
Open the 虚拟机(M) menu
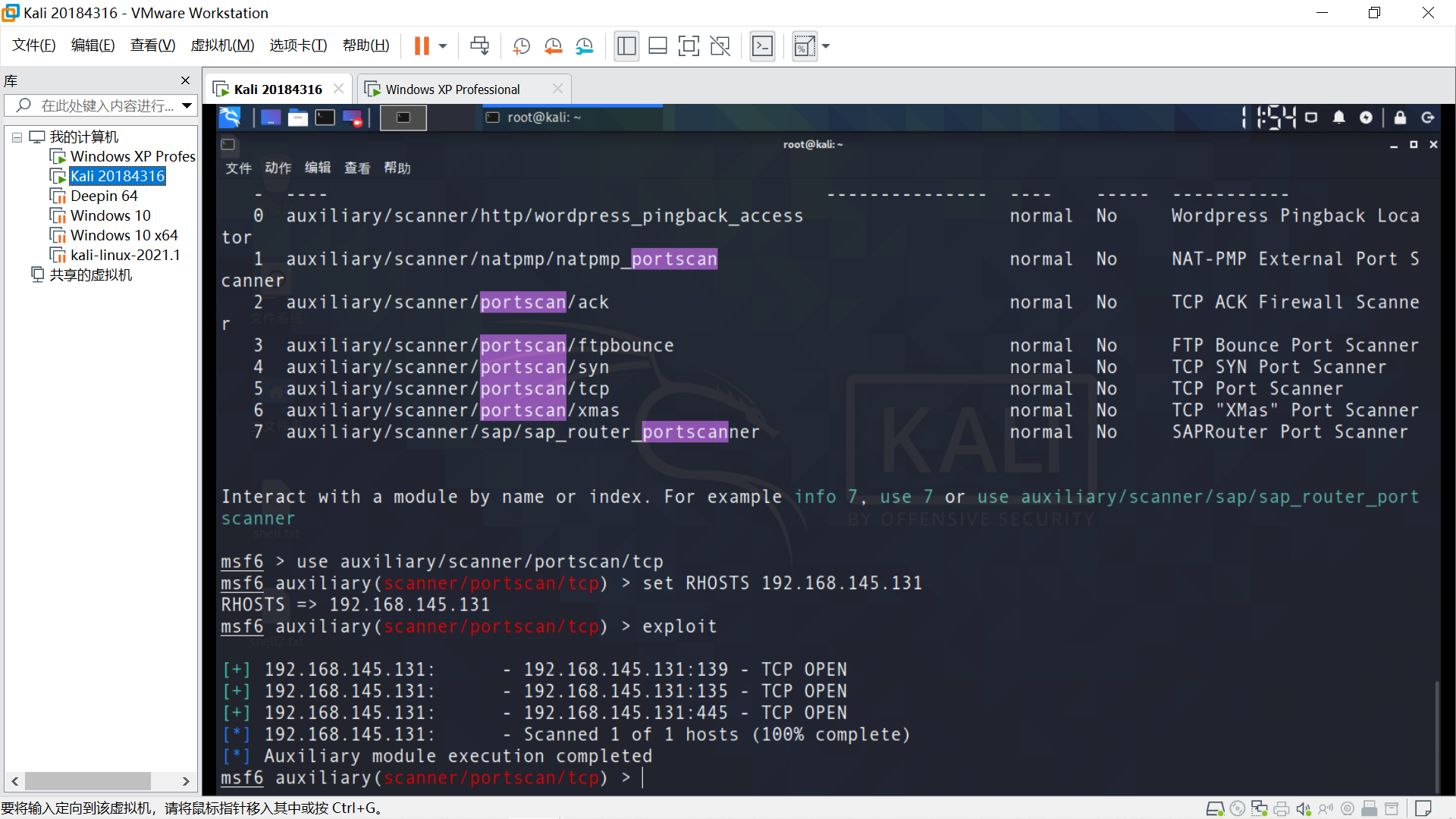pyautogui.click(x=222, y=45)
